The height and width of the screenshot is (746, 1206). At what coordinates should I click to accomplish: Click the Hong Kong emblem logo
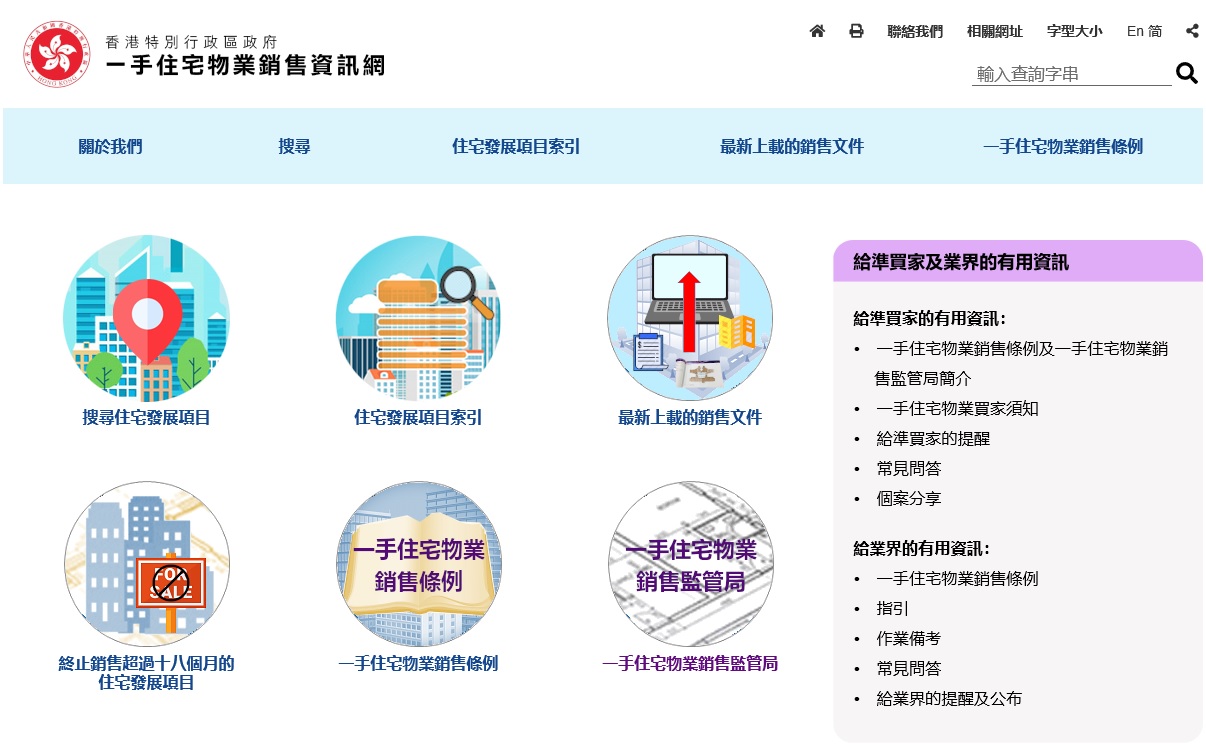(x=58, y=53)
